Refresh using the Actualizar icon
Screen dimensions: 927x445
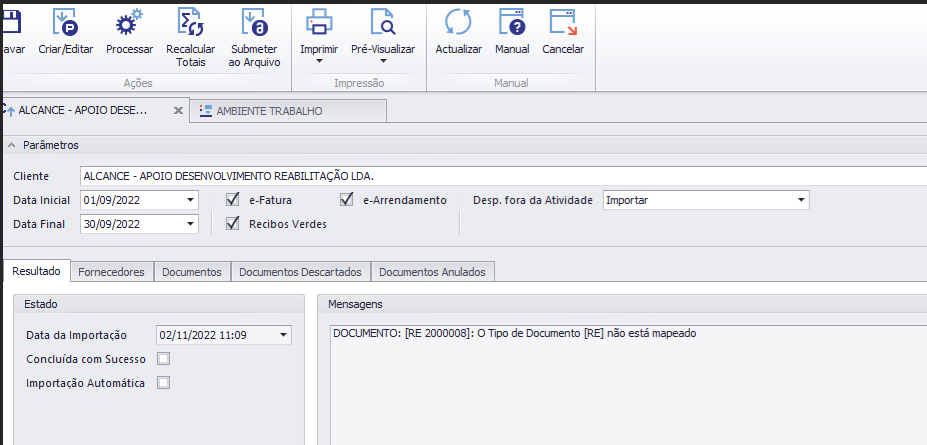[x=458, y=24]
